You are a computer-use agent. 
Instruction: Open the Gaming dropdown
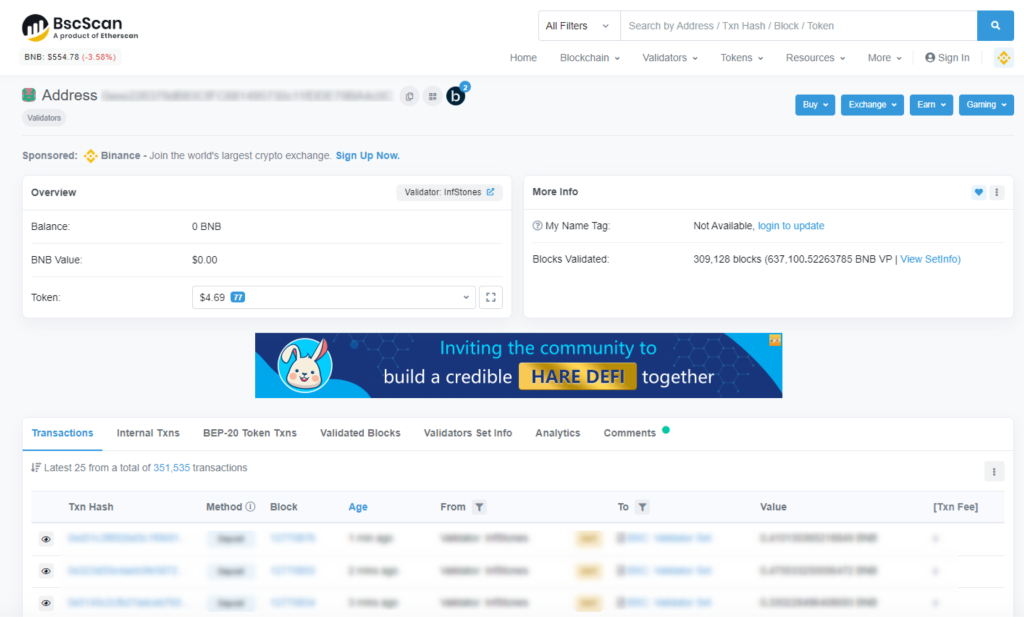point(986,104)
